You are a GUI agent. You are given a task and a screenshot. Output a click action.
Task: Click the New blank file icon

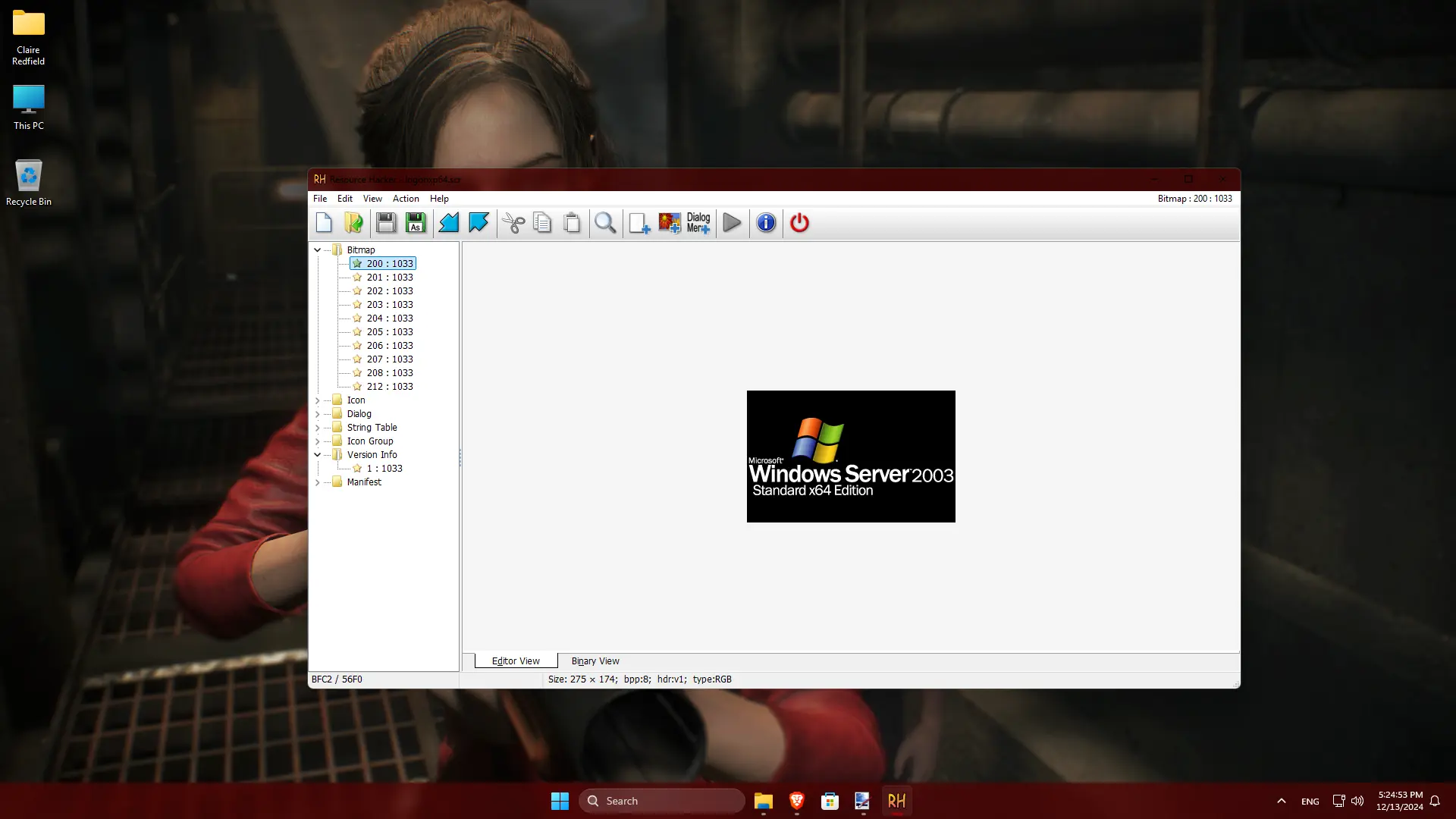click(324, 223)
